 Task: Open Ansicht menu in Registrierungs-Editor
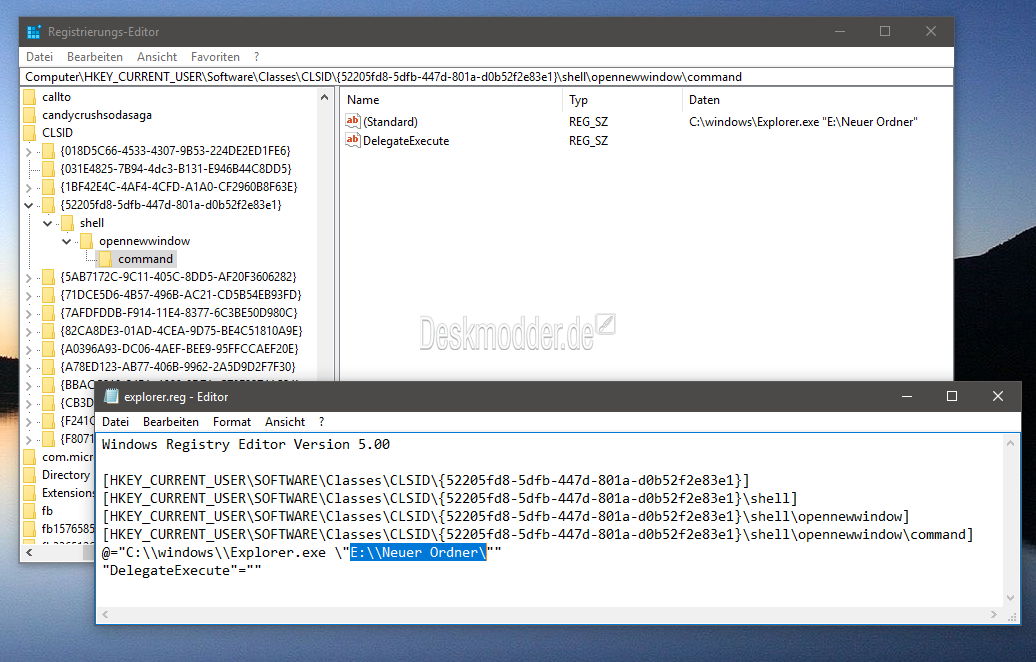(x=157, y=57)
